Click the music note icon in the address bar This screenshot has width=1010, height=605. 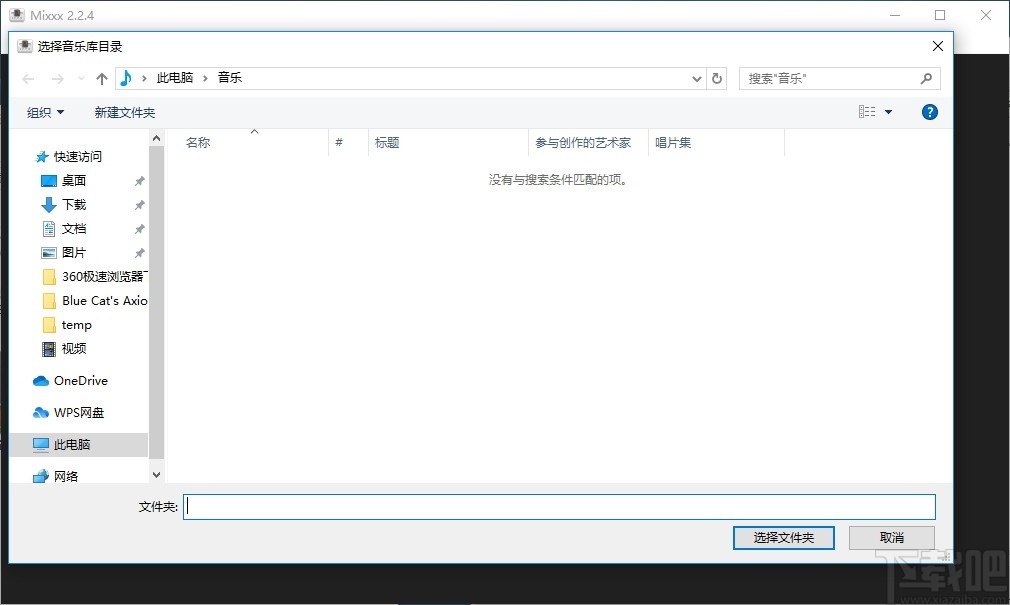click(x=124, y=78)
